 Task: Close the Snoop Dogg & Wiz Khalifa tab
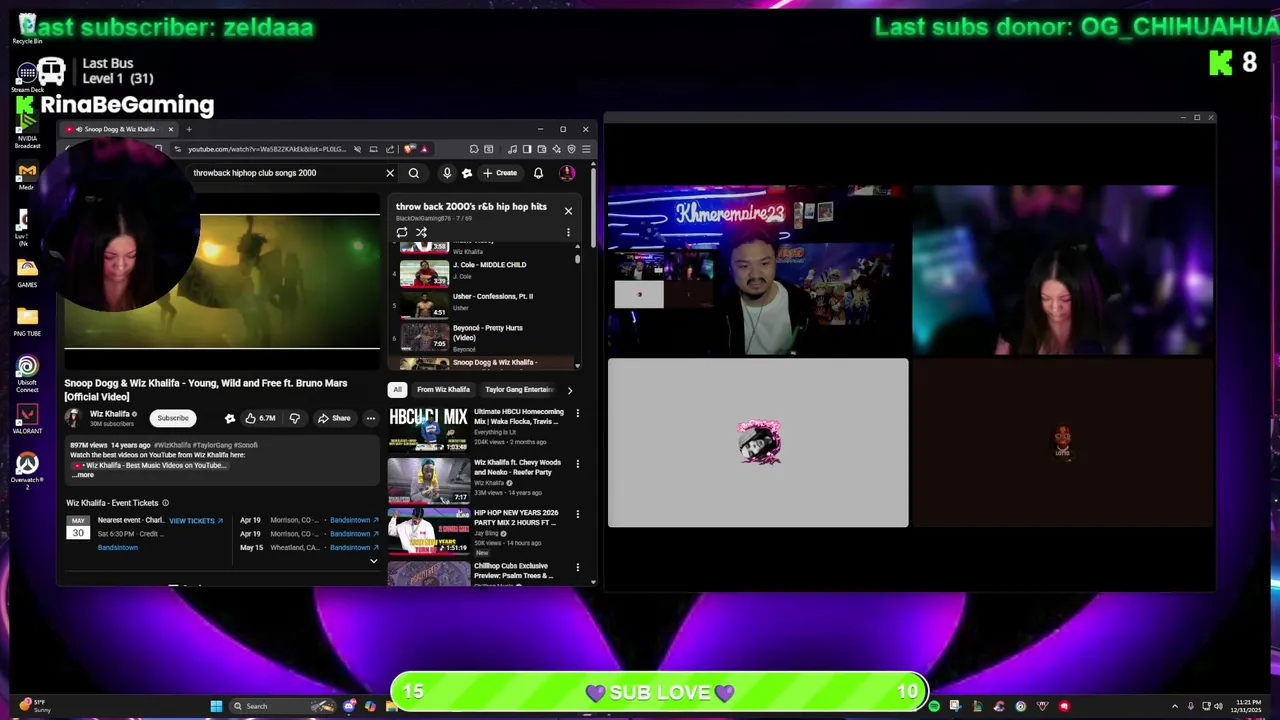[x=171, y=129]
